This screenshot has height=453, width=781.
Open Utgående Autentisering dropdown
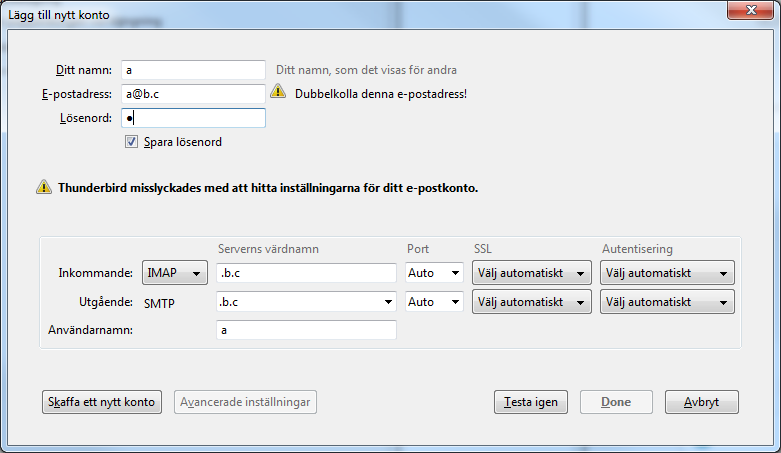point(667,302)
